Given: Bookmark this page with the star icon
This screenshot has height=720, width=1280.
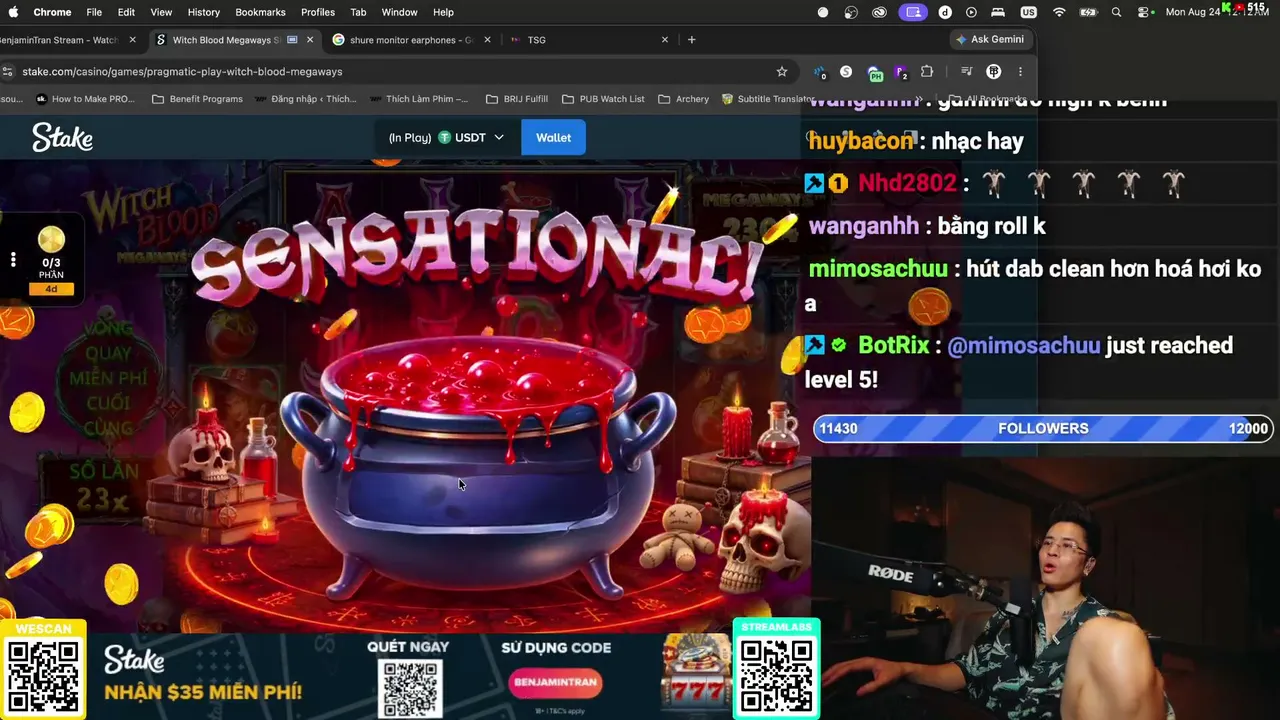Looking at the screenshot, I should point(782,72).
